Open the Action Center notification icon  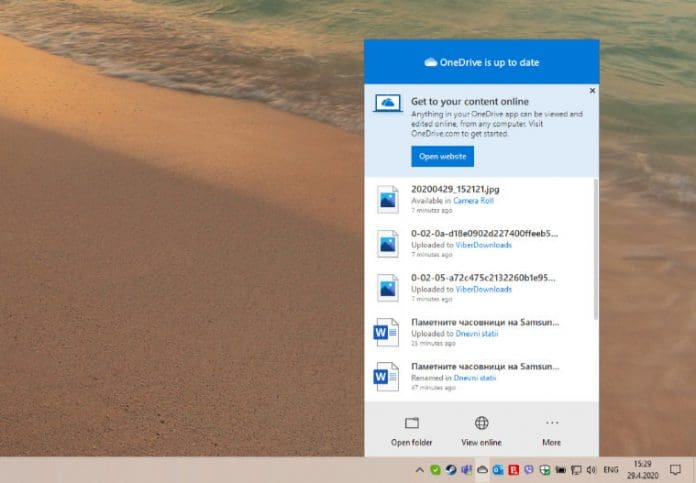point(675,470)
